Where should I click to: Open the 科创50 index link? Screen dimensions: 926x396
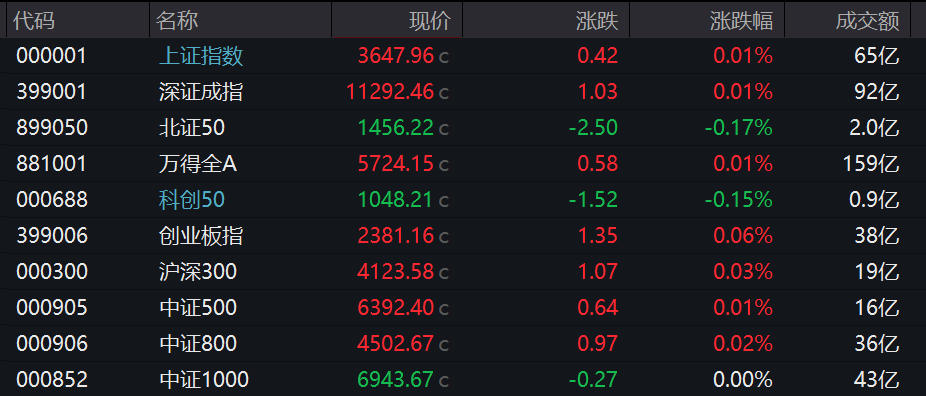pos(192,200)
